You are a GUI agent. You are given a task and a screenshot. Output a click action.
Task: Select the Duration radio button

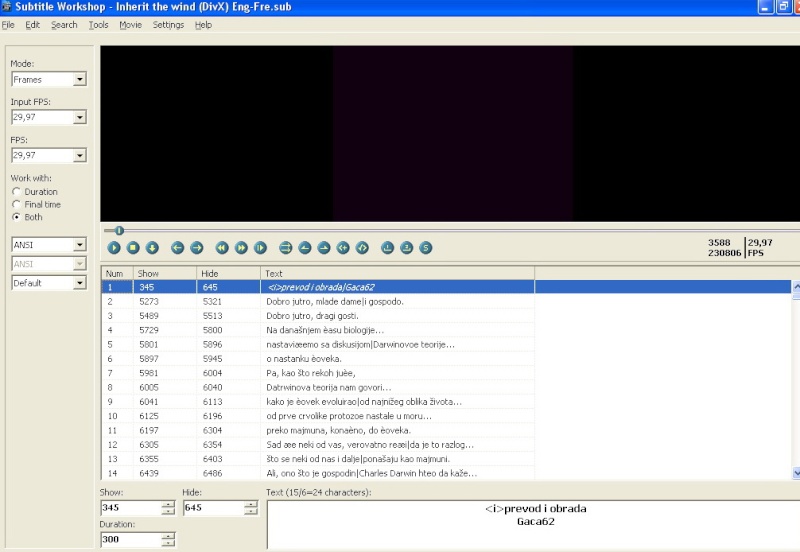(17, 192)
